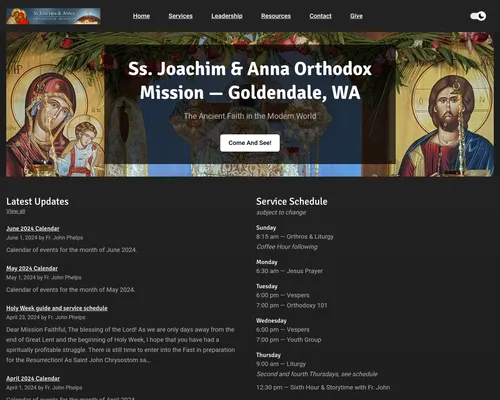Open Holy Week guide and service schedule
This screenshot has height=400, width=500.
tap(57, 308)
